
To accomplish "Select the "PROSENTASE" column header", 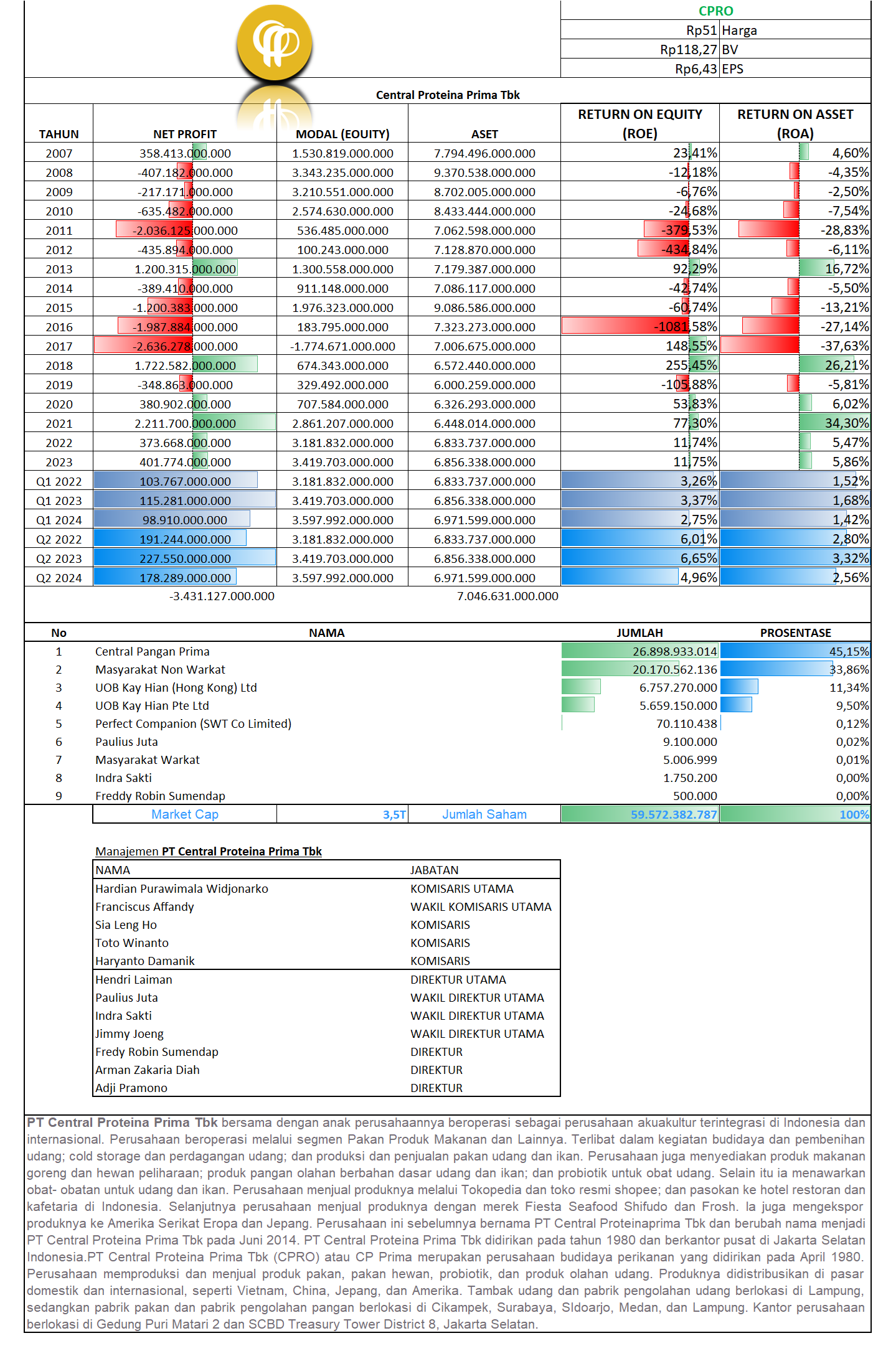I will [x=795, y=633].
